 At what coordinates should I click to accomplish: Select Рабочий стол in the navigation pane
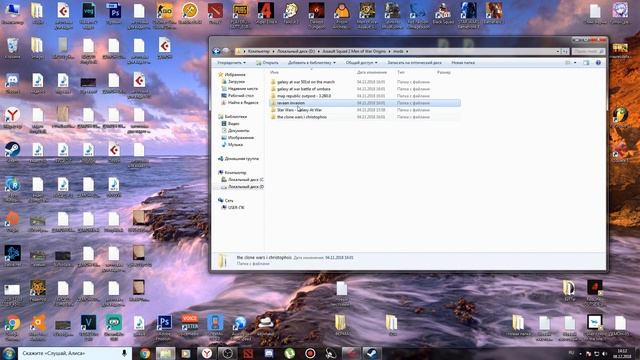pyautogui.click(x=241, y=96)
